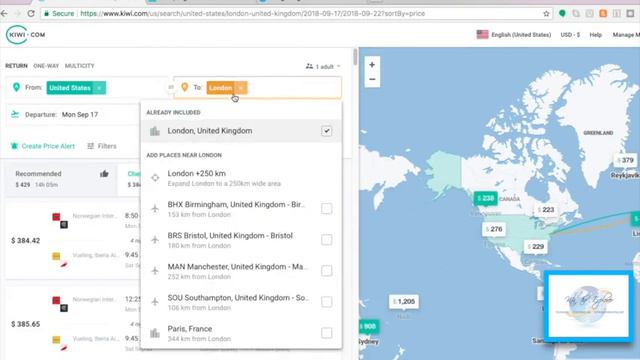Click the plane icon beside SOU Southampton
Viewport: 640px width, 360px height.
pos(155,302)
